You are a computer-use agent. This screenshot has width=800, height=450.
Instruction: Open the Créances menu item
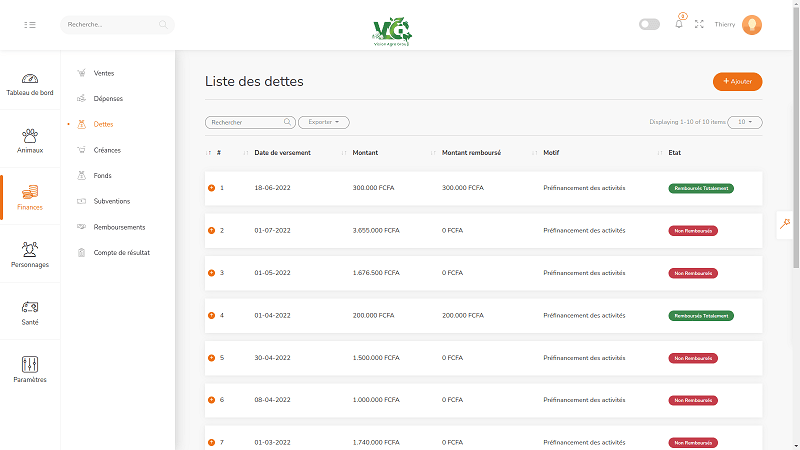[x=108, y=150]
